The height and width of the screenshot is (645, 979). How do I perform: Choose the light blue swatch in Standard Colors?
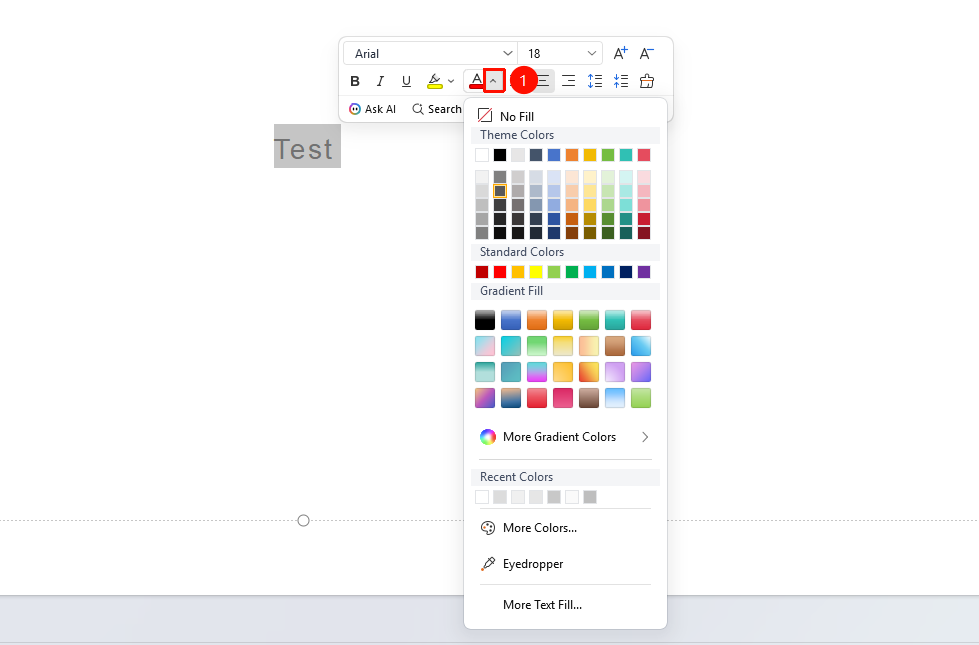pos(590,272)
